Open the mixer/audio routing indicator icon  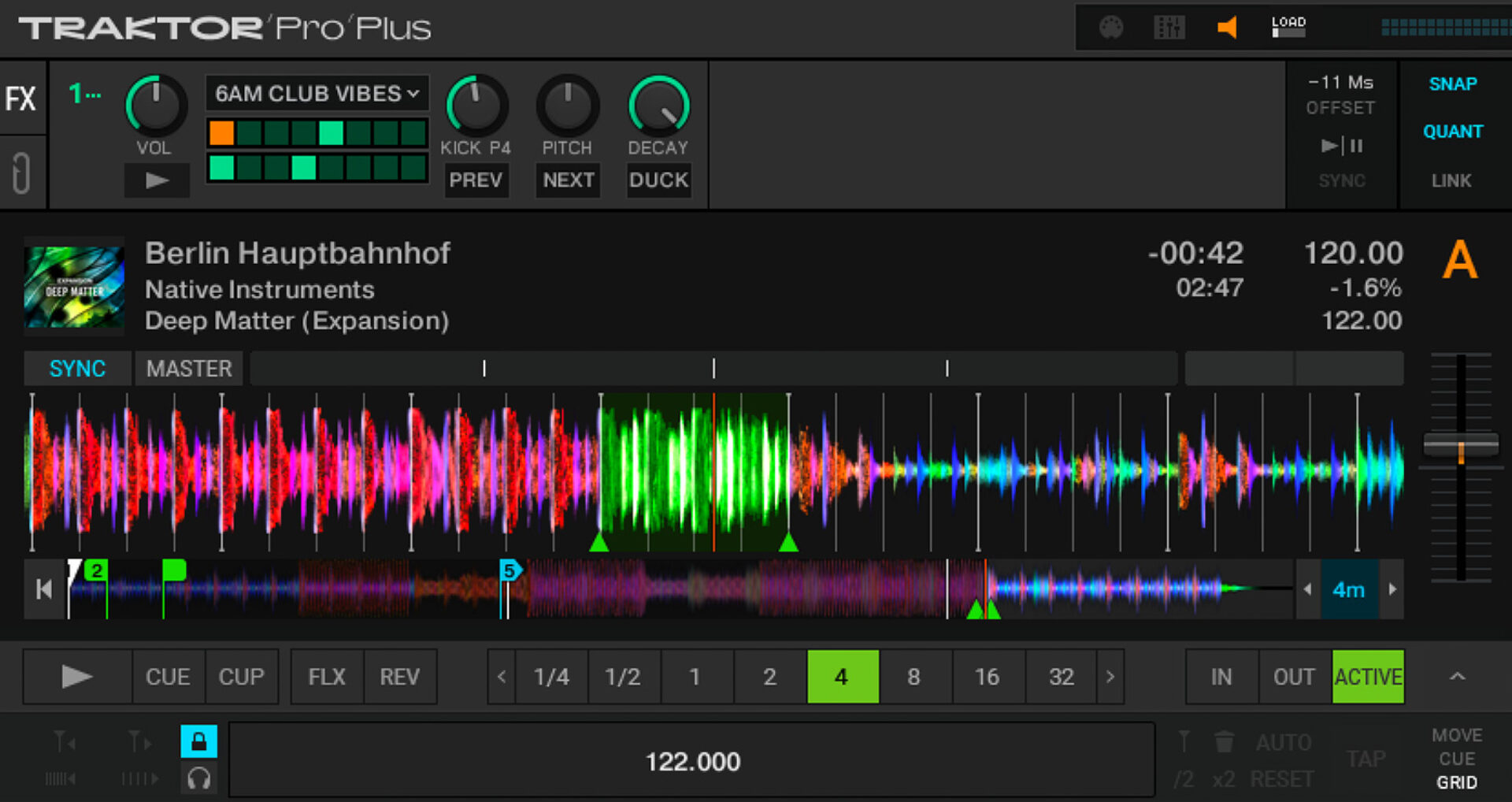click(x=1169, y=28)
